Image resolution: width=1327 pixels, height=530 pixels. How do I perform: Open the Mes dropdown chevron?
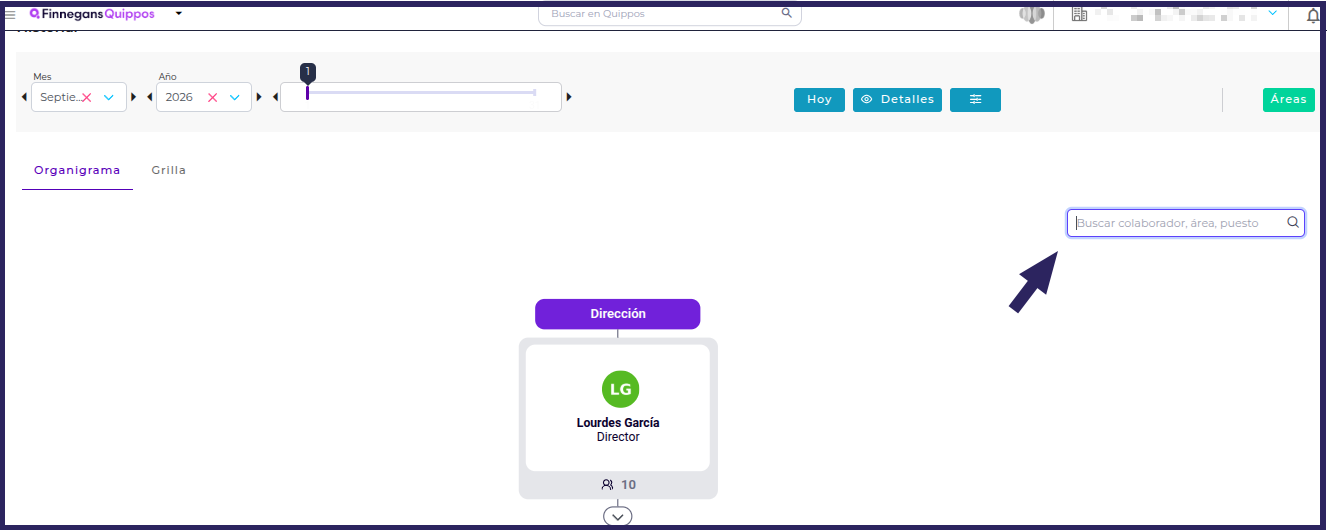click(x=109, y=98)
